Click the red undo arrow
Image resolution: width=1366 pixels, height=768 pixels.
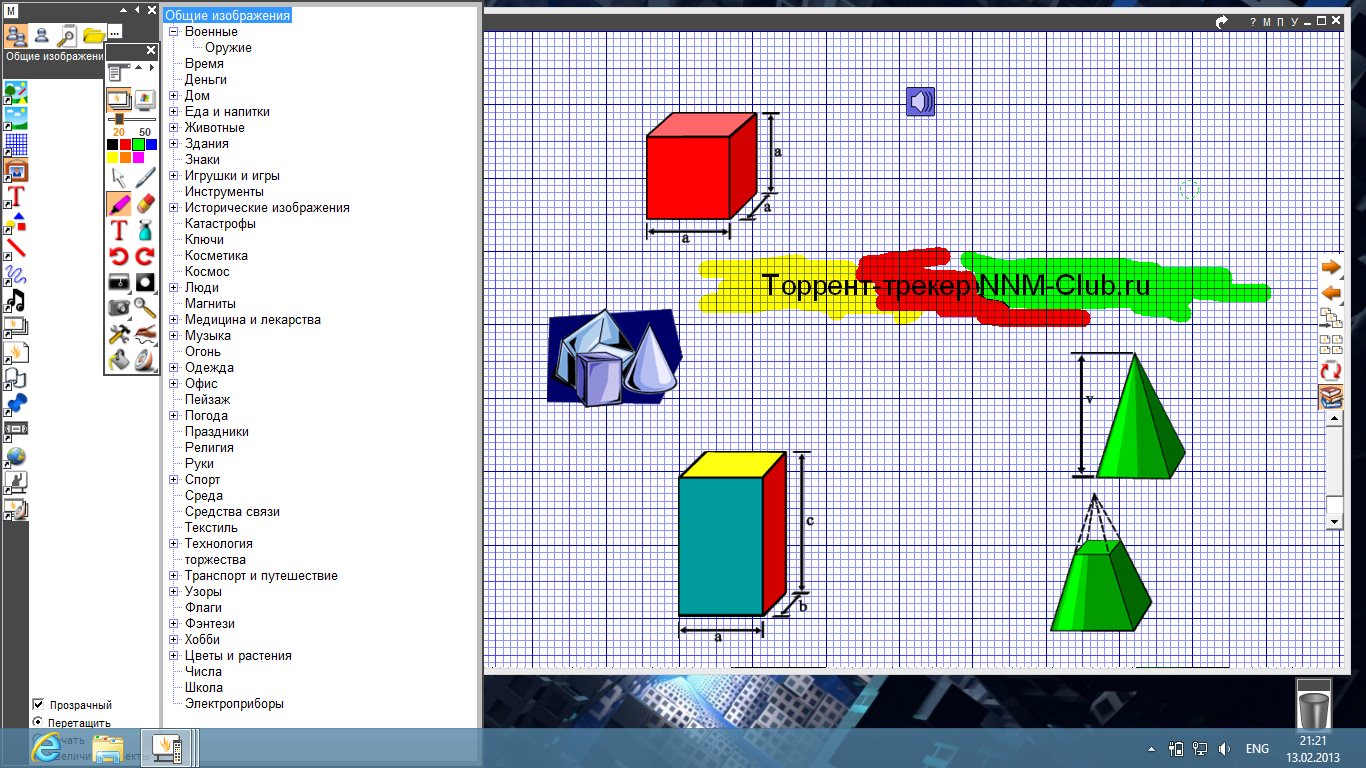tap(119, 256)
